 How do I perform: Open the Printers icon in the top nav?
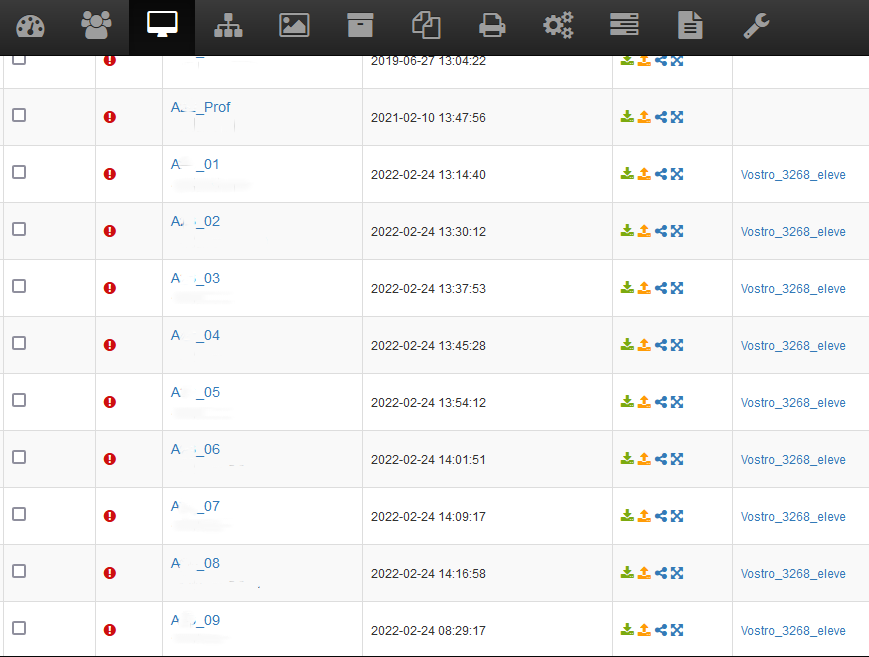492,25
